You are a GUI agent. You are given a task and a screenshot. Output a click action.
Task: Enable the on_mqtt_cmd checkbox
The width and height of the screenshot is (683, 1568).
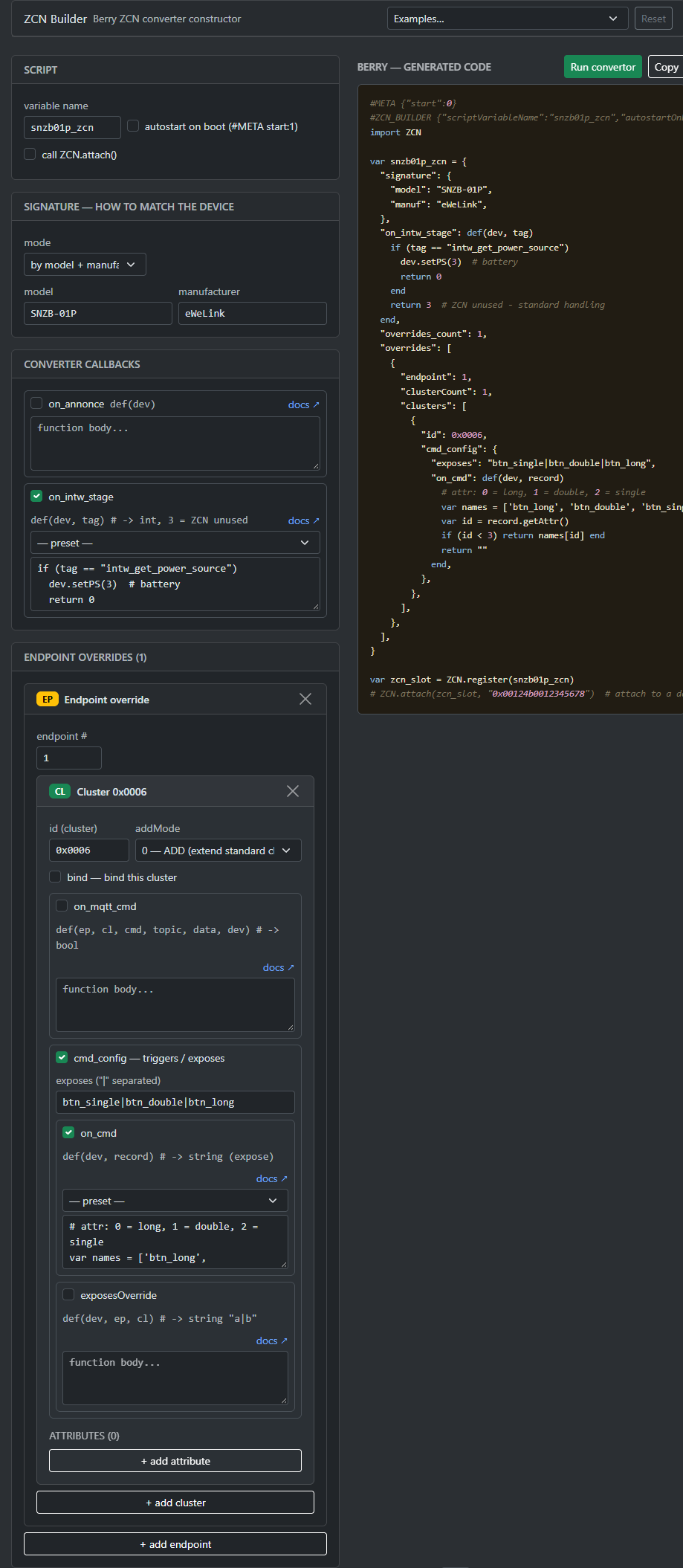(x=62, y=906)
